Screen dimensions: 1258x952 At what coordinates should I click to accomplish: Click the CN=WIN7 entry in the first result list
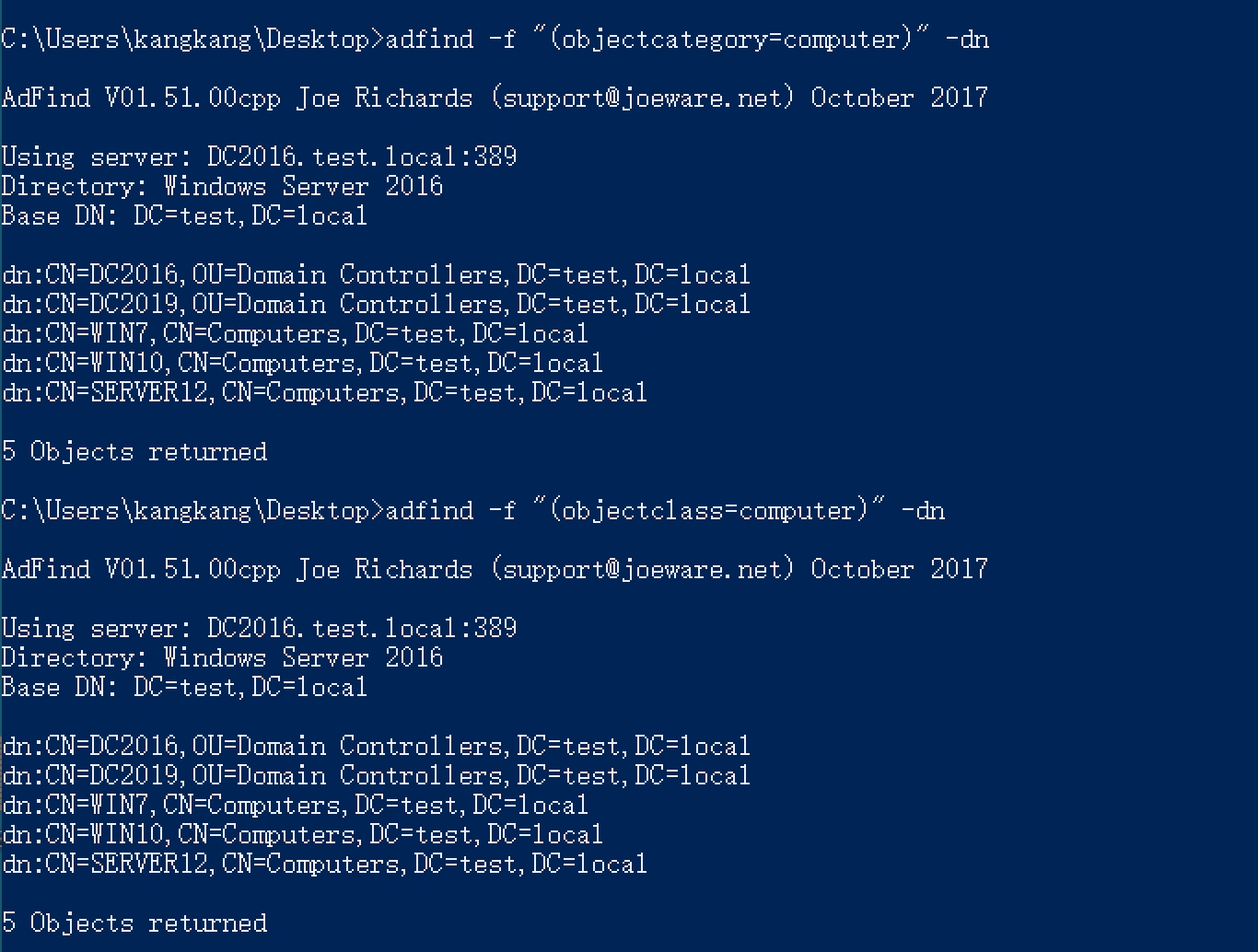[295, 333]
